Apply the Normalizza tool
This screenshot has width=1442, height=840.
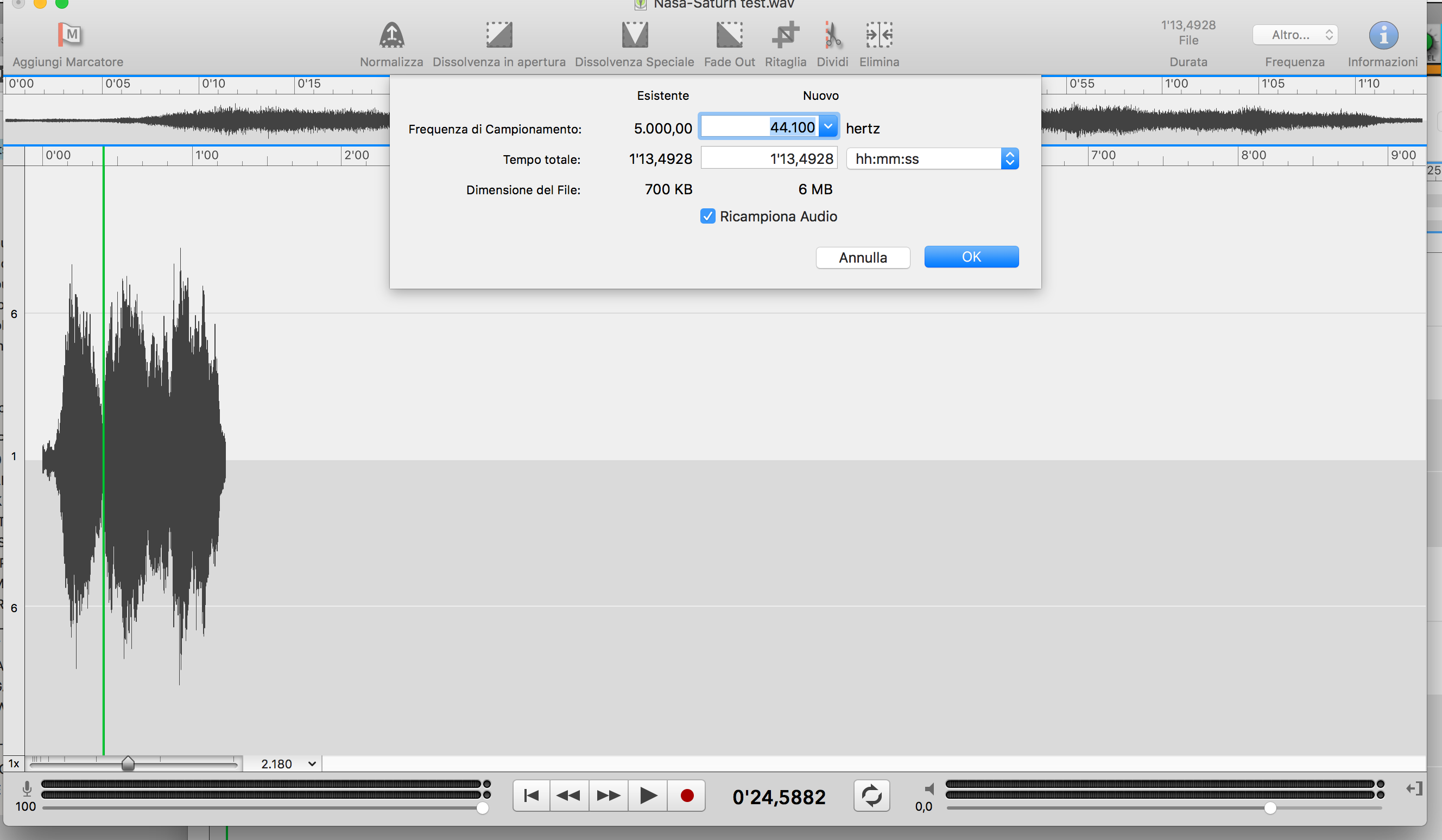(x=391, y=35)
